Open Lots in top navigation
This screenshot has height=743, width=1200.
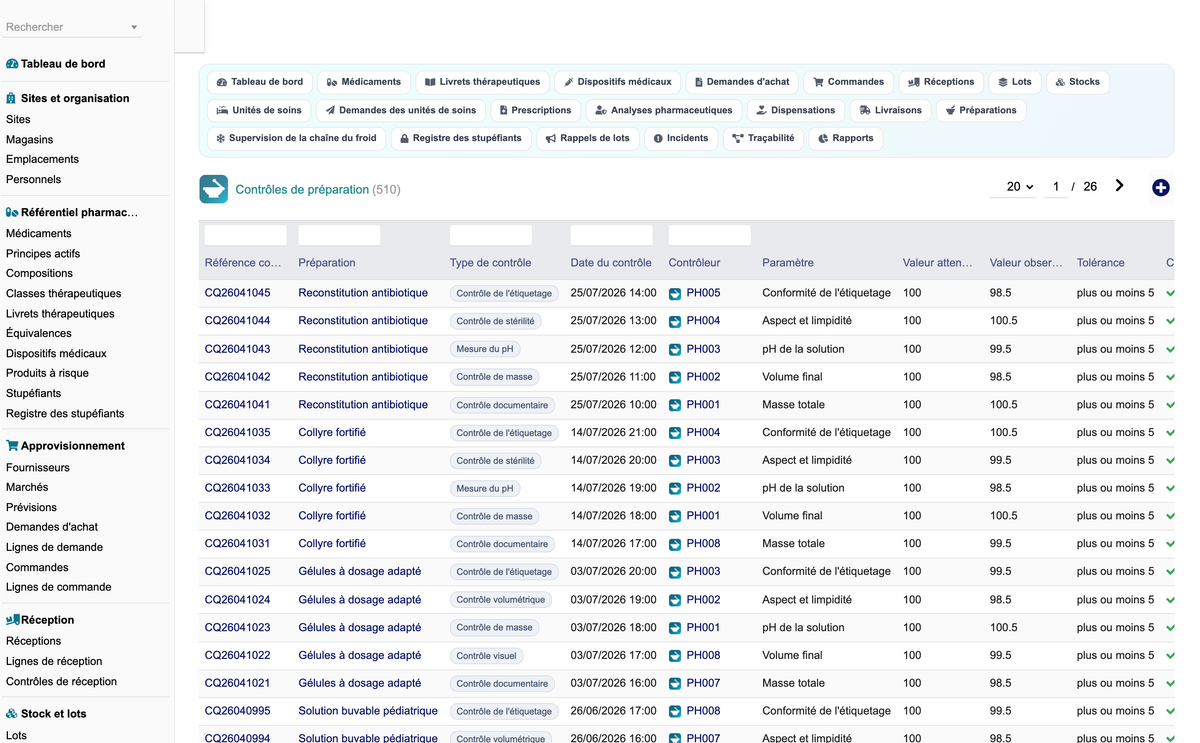point(1014,82)
